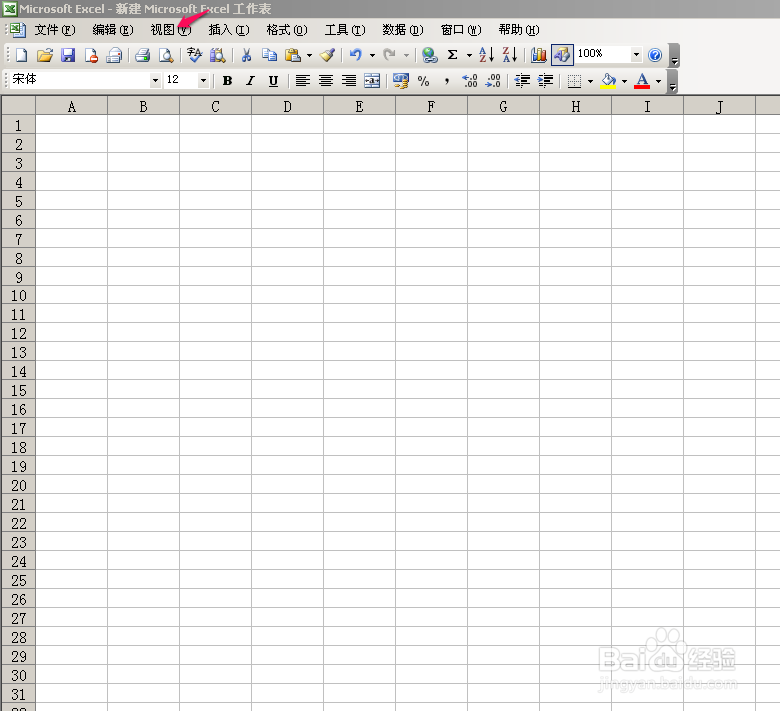Viewport: 780px width, 711px height.
Task: Expand the Borders style arrow
Action: tap(590, 81)
